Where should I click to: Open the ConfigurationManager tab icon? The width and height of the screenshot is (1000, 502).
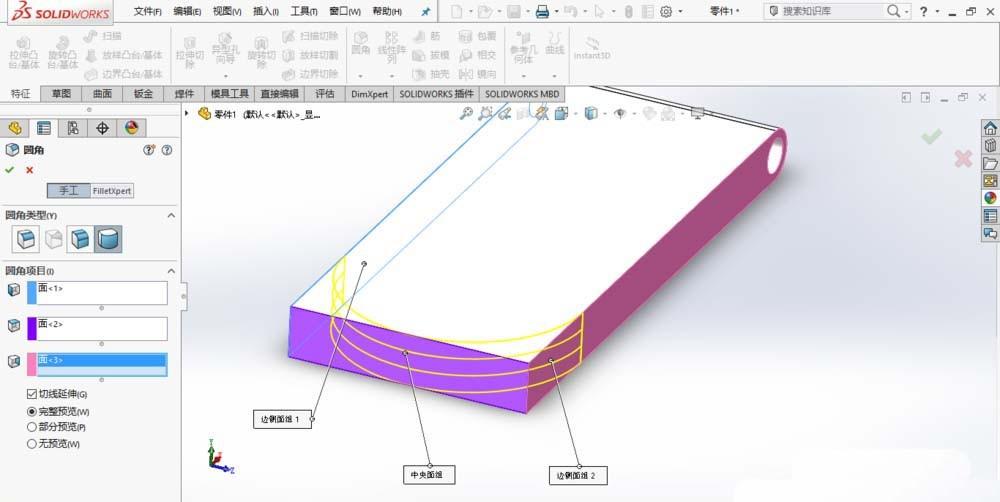coord(73,128)
